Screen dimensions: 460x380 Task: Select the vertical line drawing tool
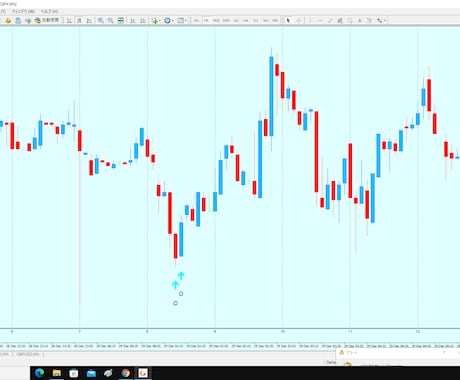click(x=310, y=21)
